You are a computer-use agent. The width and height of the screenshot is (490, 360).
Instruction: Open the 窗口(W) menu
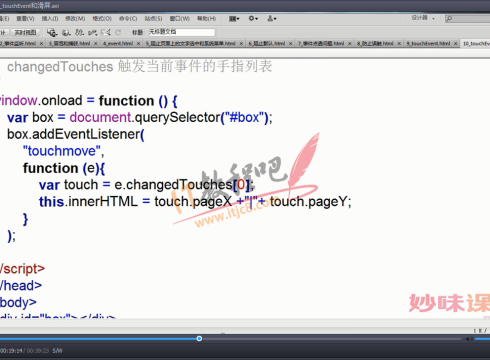pos(180,19)
